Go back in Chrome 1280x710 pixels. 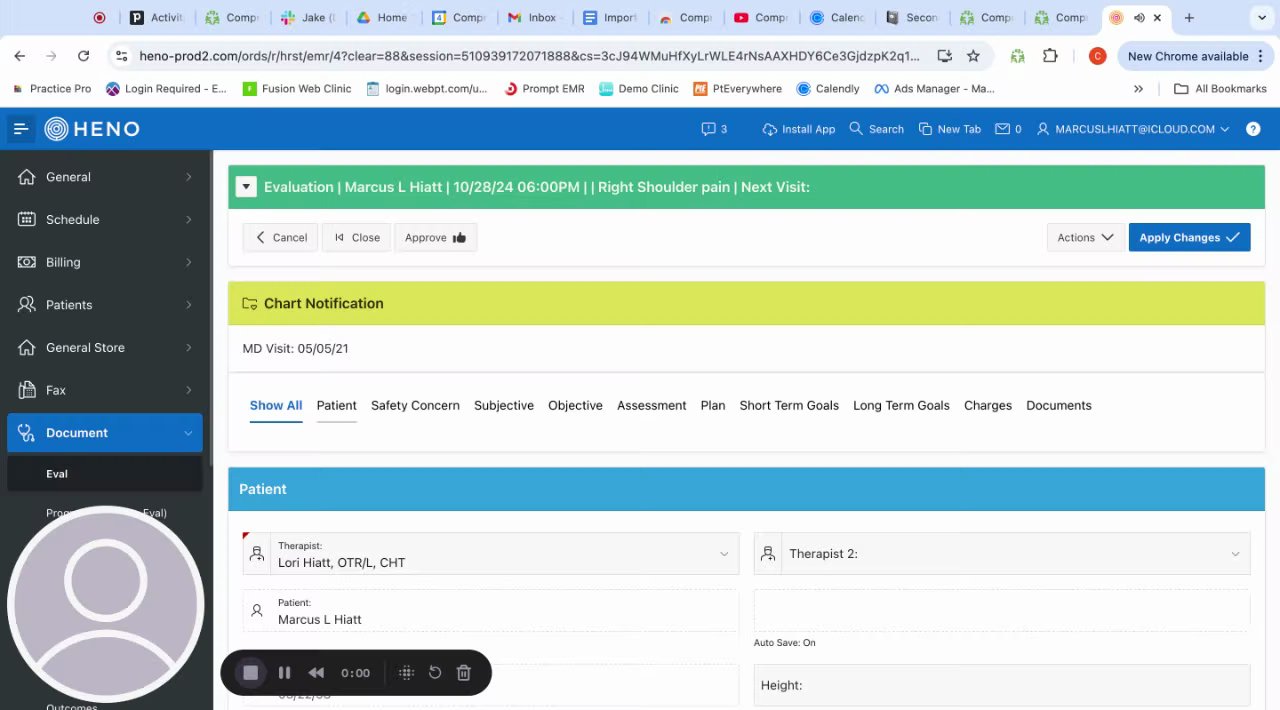20,56
